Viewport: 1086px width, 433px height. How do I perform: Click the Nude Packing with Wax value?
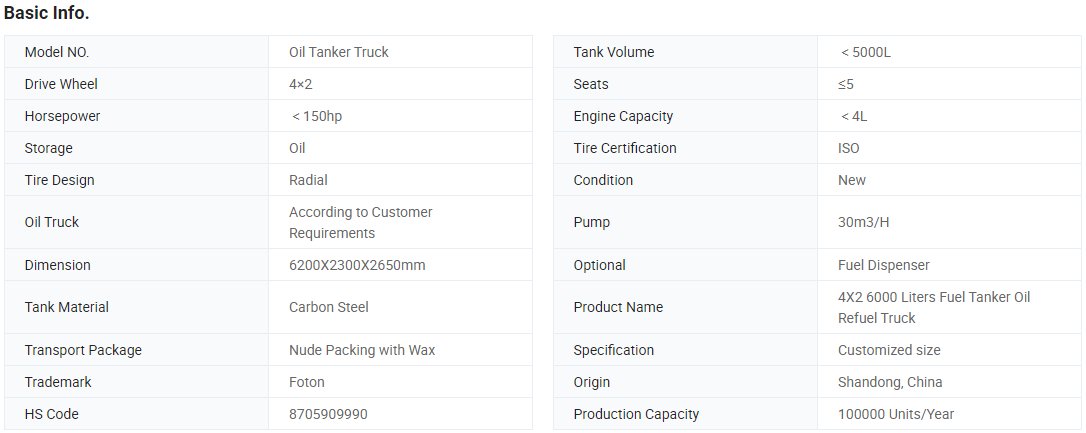pyautogui.click(x=362, y=350)
